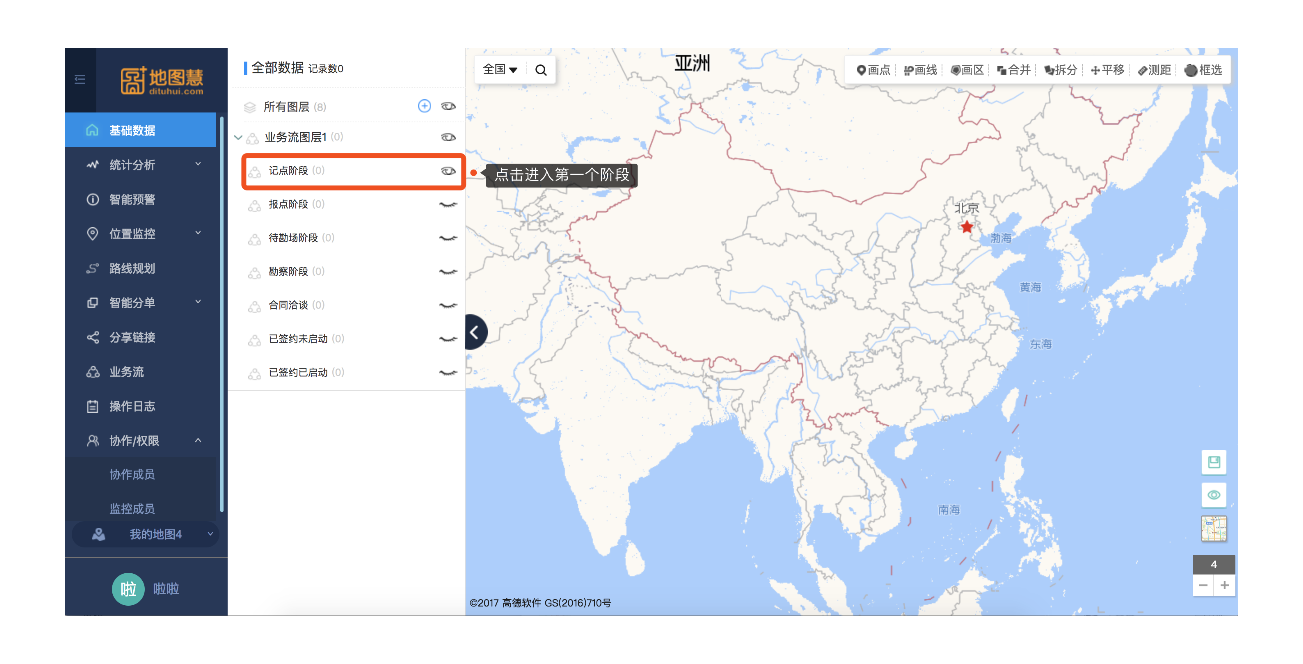The width and height of the screenshot is (1303, 664).
Task: Activate the 框选 box select tool
Action: click(1203, 70)
